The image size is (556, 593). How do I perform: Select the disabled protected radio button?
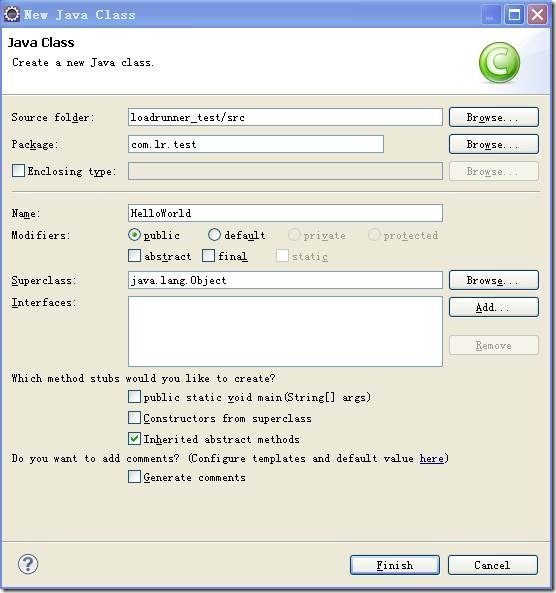(374, 235)
